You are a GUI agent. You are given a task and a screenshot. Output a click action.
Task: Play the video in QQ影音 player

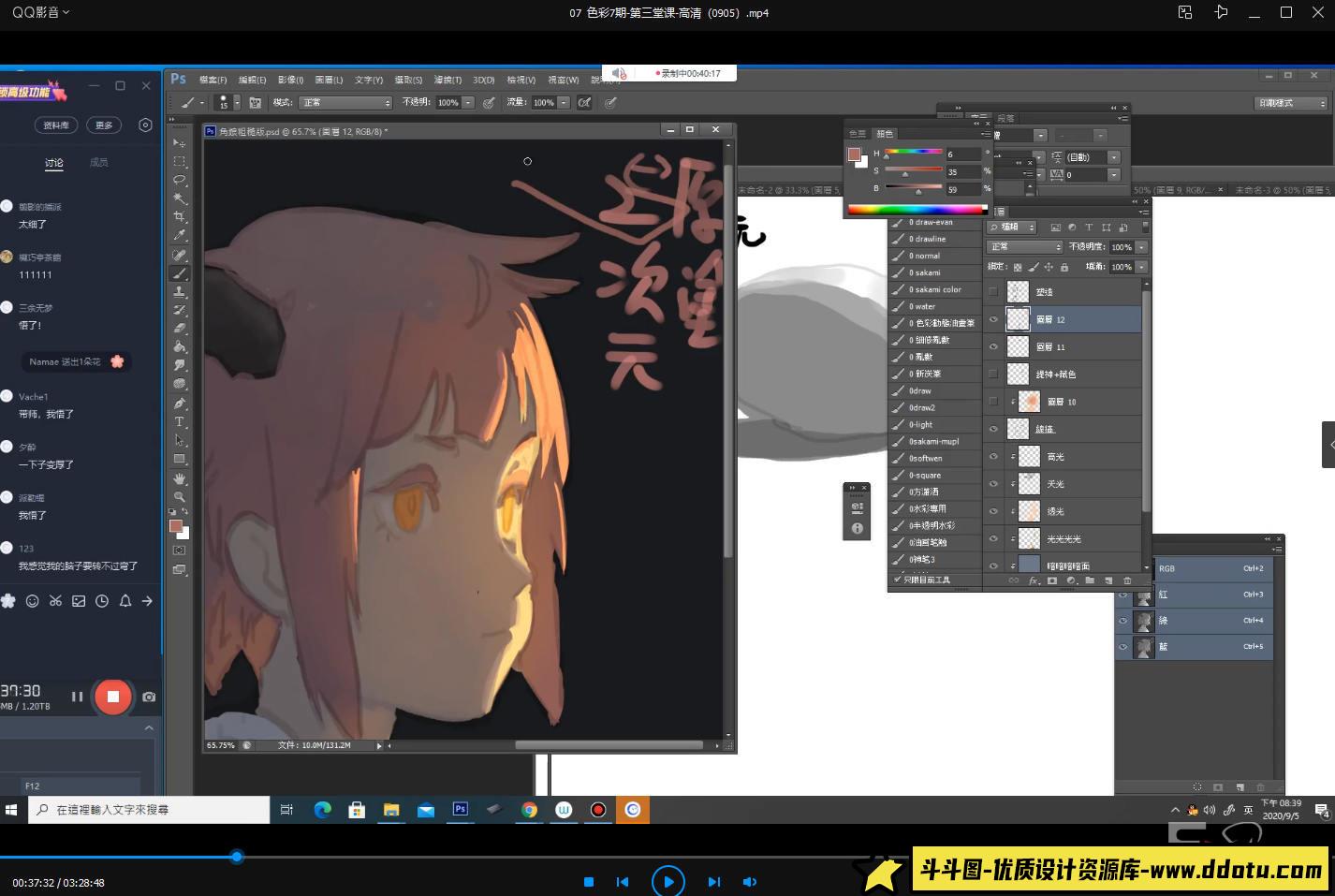668,882
